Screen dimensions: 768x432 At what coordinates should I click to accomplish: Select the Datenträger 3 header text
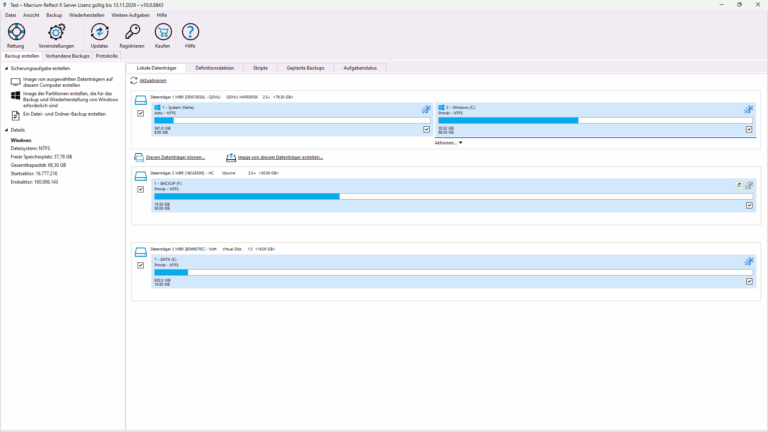[213, 249]
